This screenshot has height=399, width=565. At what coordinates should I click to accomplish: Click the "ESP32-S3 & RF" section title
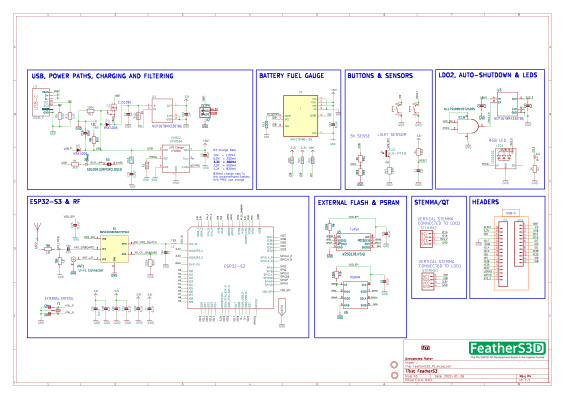coord(55,201)
